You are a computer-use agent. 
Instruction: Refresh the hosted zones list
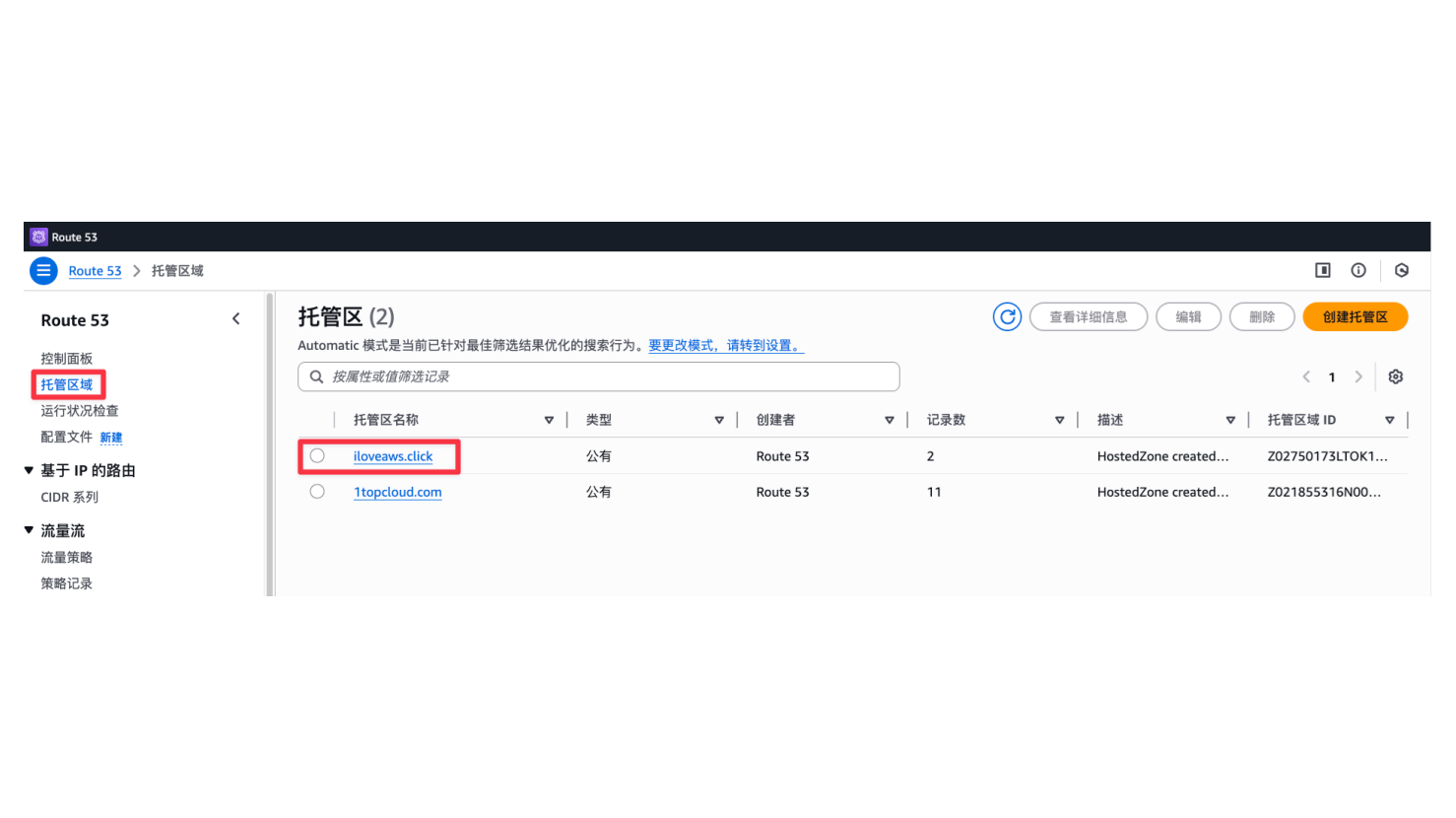(1007, 316)
